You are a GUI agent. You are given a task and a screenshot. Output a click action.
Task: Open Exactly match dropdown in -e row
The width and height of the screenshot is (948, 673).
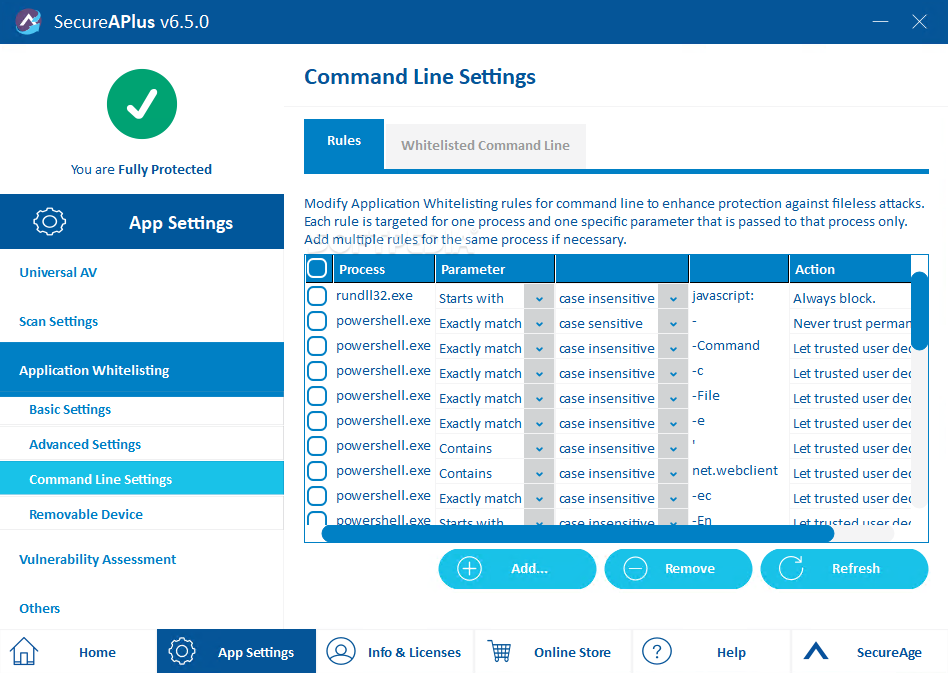pos(539,424)
